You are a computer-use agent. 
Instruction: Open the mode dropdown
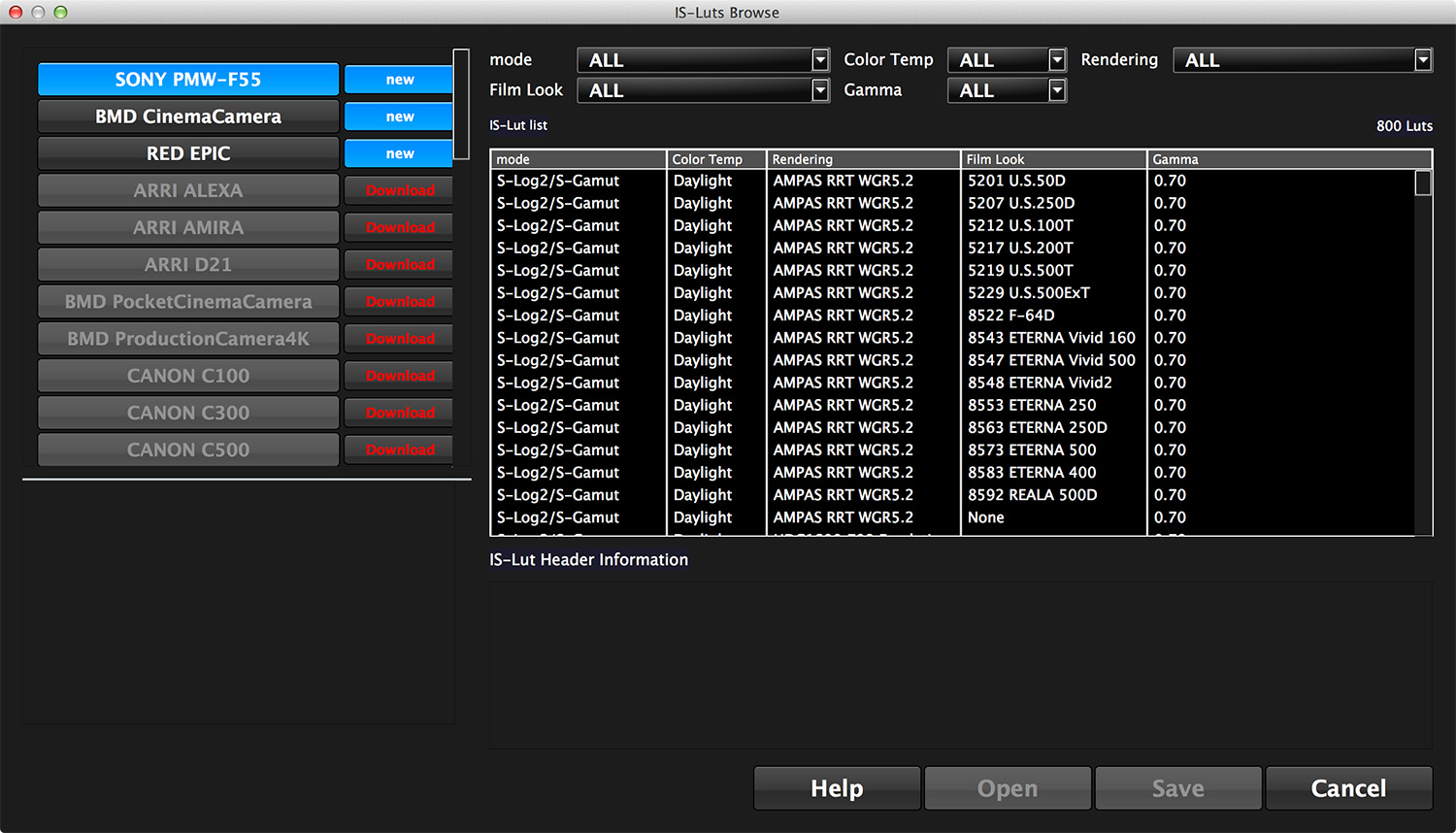[x=703, y=60]
